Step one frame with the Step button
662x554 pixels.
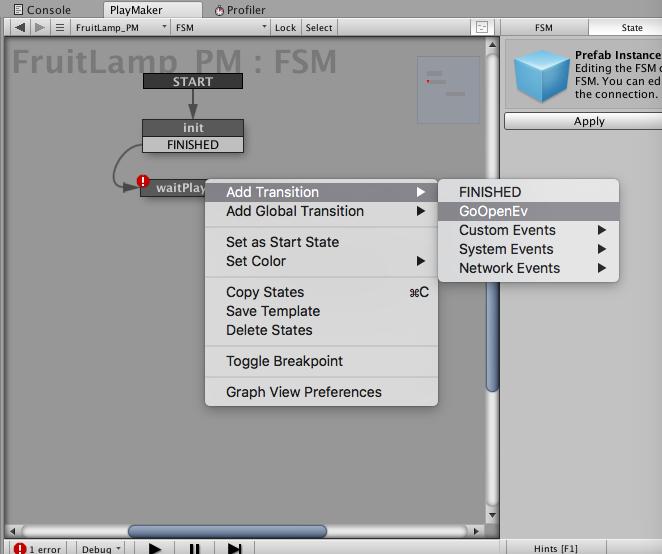click(234, 548)
